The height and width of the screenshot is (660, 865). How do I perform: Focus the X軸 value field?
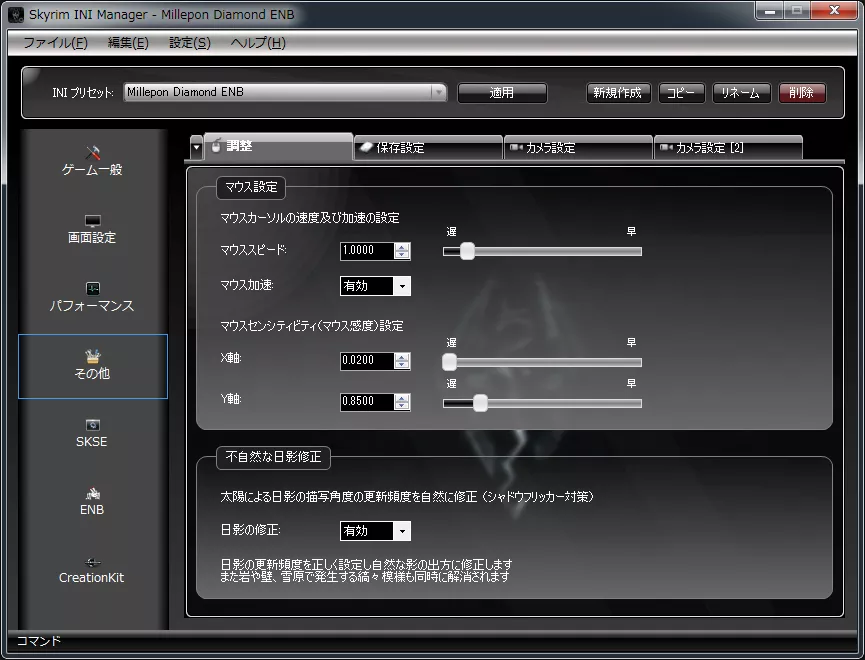(x=367, y=361)
